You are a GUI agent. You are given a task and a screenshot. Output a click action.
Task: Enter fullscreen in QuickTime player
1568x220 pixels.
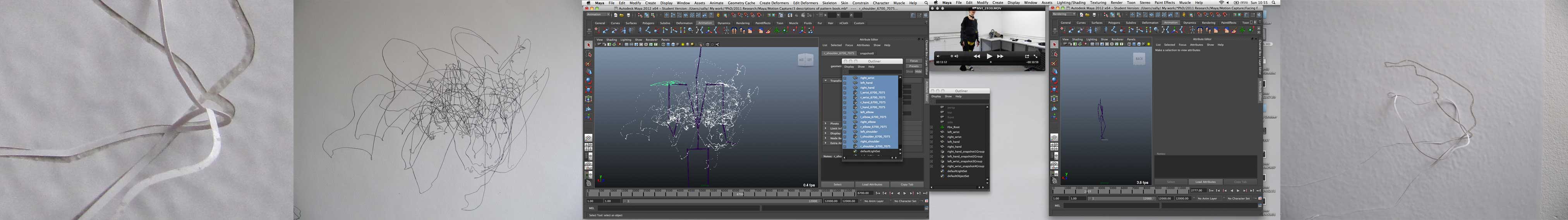[x=1035, y=56]
